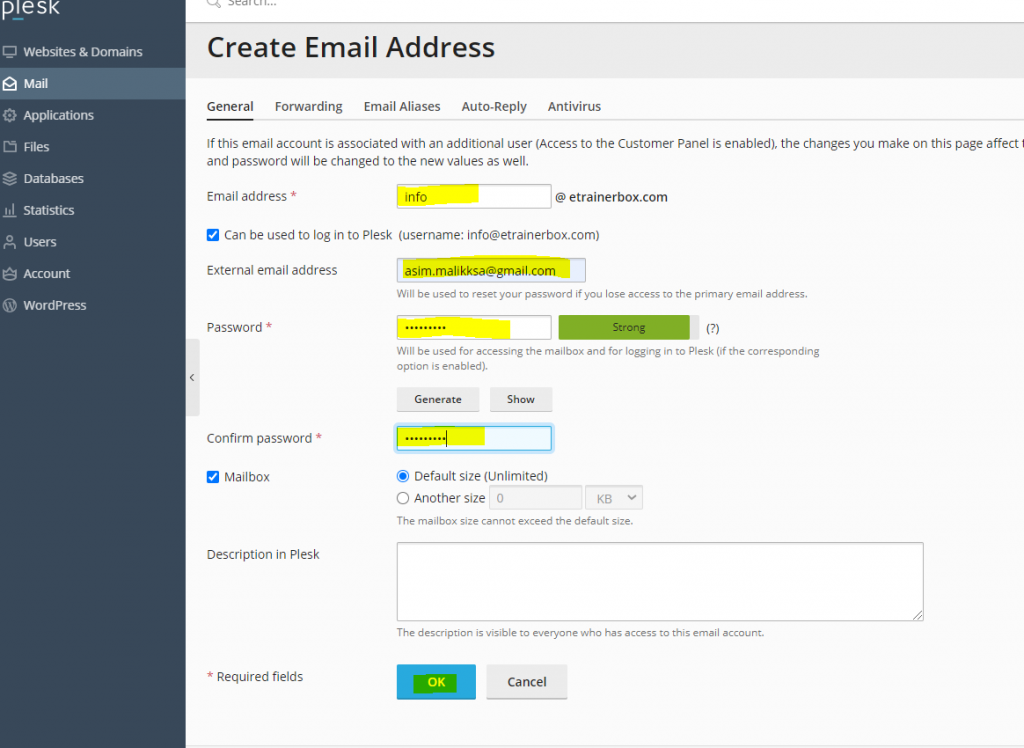Viewport: 1024px width, 748px height.
Task: Click the Files folder icon
Action: pos(10,146)
